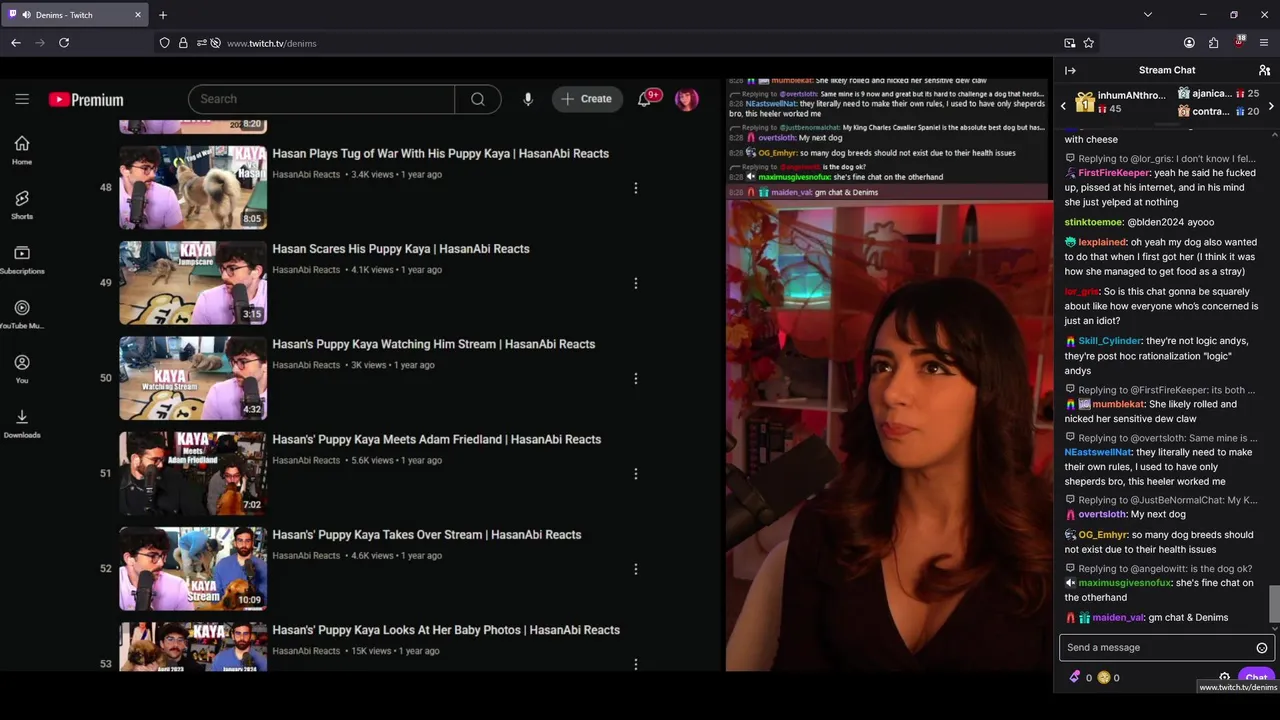This screenshot has width=1280, height=720.
Task: Open FirstFireKeeper username in chat
Action: pos(1114,173)
